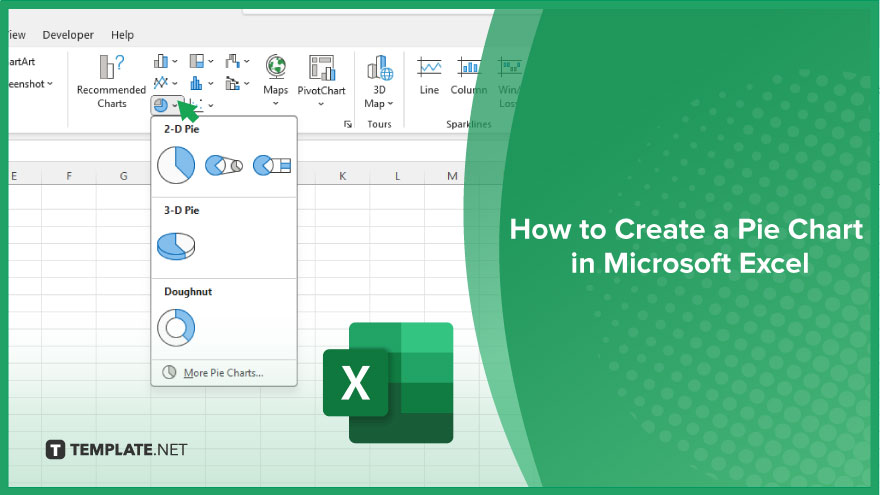This screenshot has height=495, width=880.
Task: Select column header M
Action: tap(452, 176)
